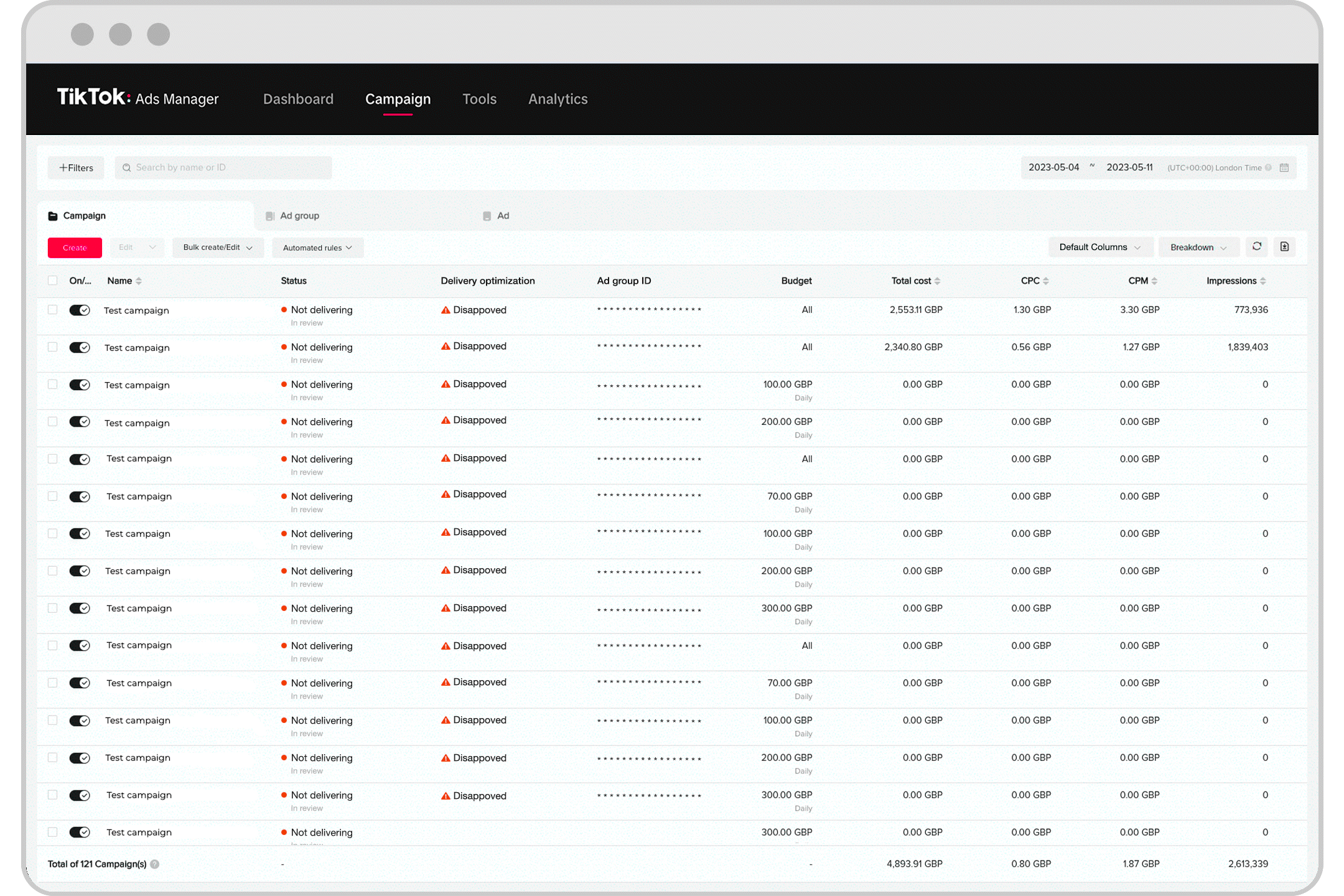Open the date range calendar icon
Screen dimensions: 1344x896
[1284, 167]
